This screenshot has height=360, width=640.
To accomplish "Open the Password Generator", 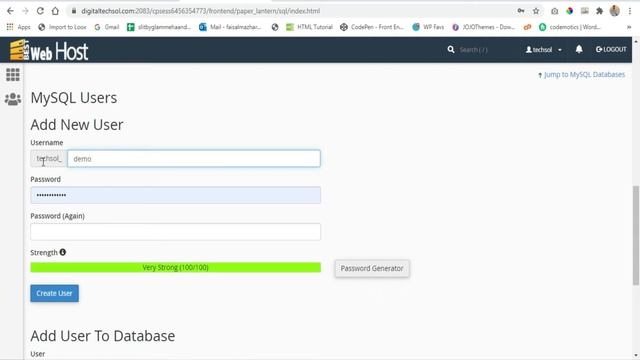I will coord(372,269).
